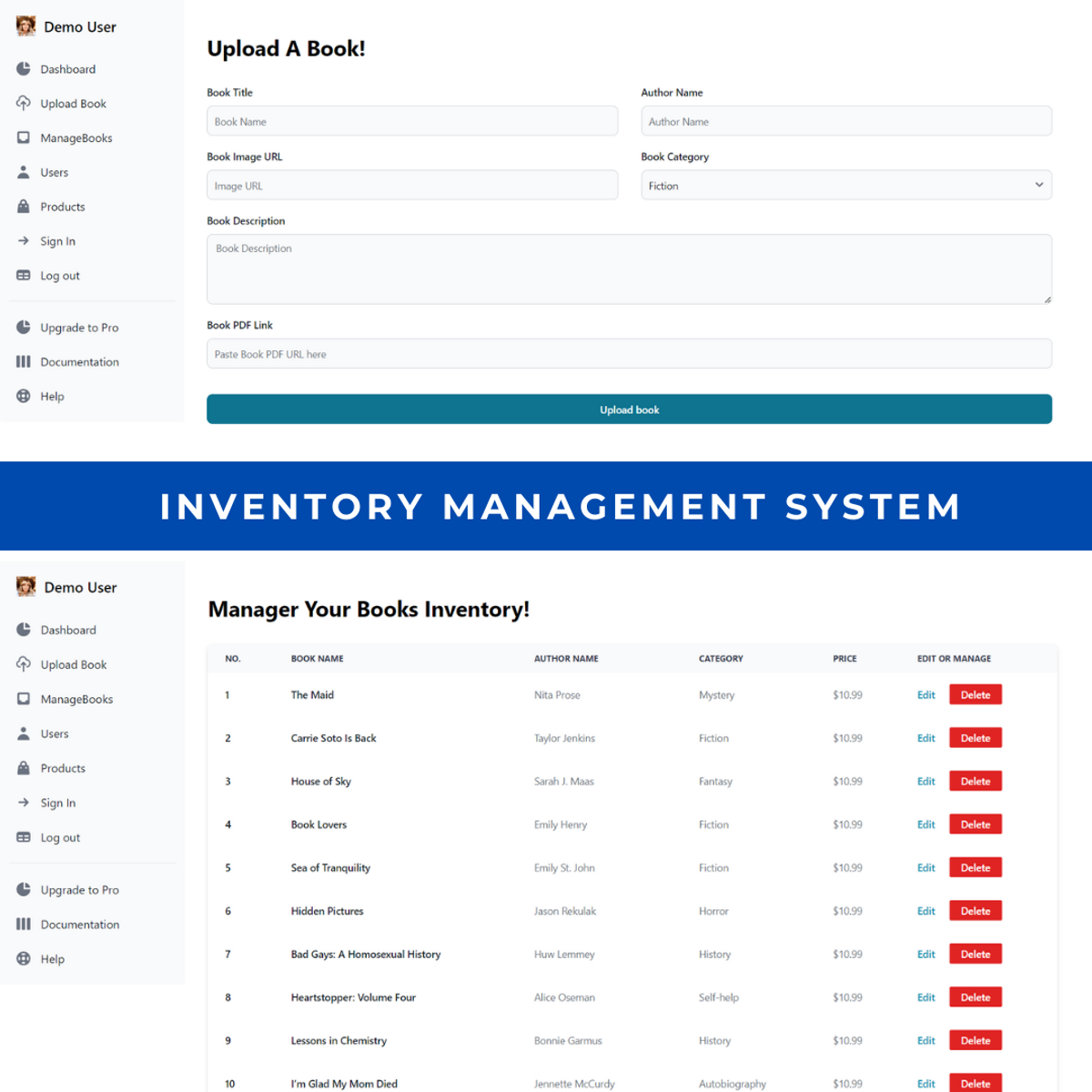This screenshot has width=1092, height=1092.
Task: Select the Upgrade to Pro option
Action: pyautogui.click(x=80, y=327)
